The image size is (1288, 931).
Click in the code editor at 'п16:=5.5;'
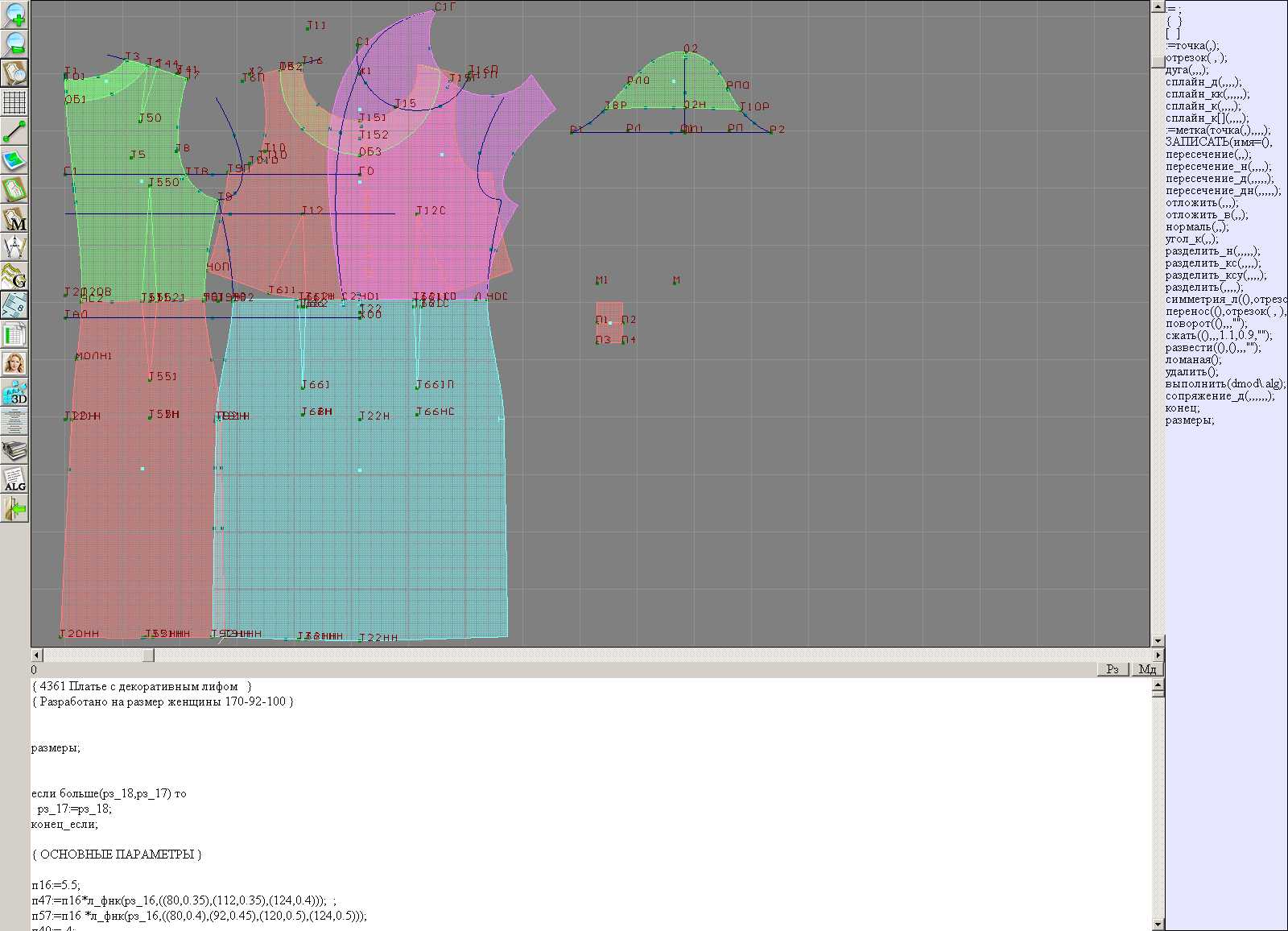(56, 885)
